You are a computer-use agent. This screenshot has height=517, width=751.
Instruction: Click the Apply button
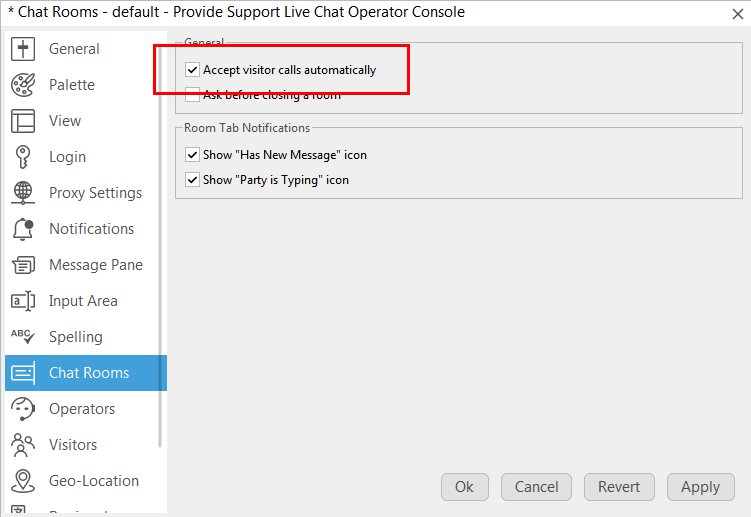pos(700,487)
